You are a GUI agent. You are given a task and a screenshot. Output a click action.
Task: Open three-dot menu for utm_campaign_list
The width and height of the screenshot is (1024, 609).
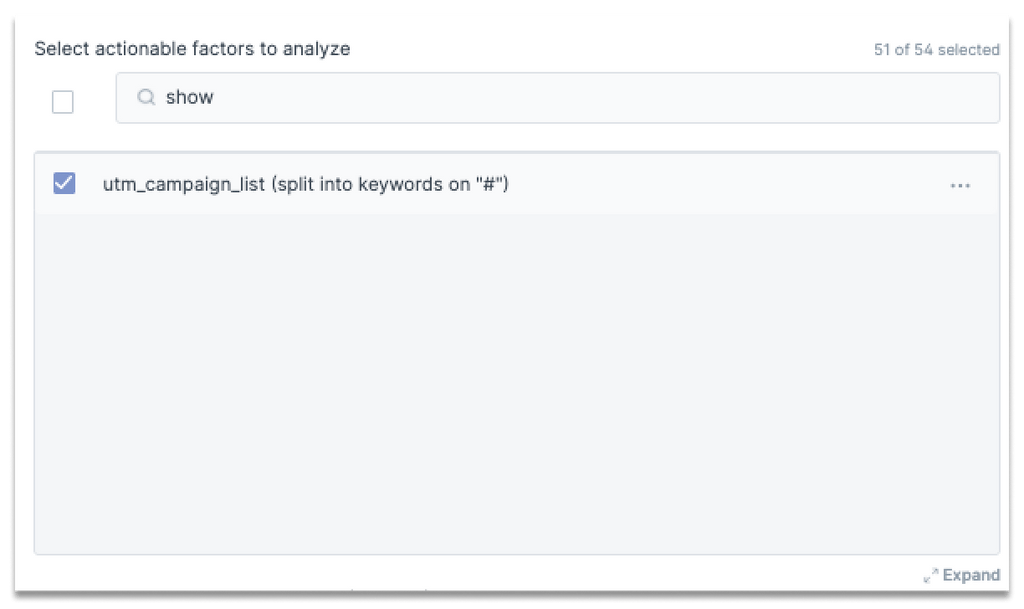pyautogui.click(x=960, y=186)
